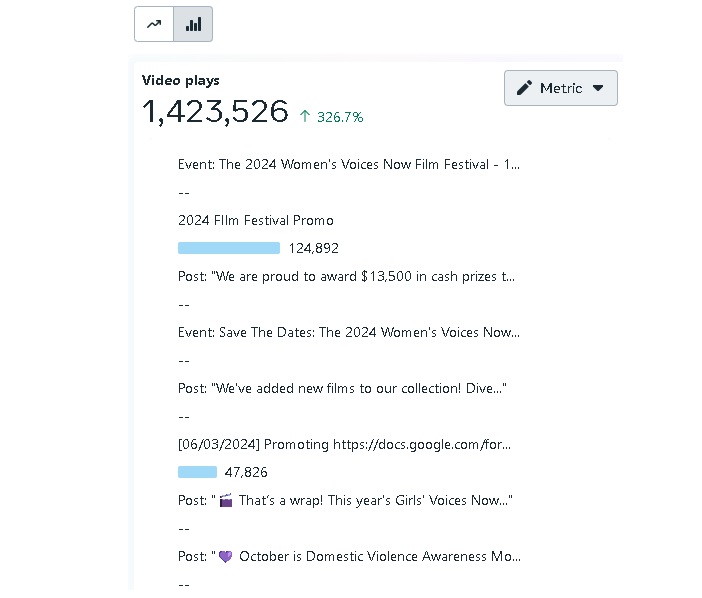This screenshot has height=598, width=702.
Task: Open the That's a wrap Girls' Voices post
Action: tap(345, 500)
